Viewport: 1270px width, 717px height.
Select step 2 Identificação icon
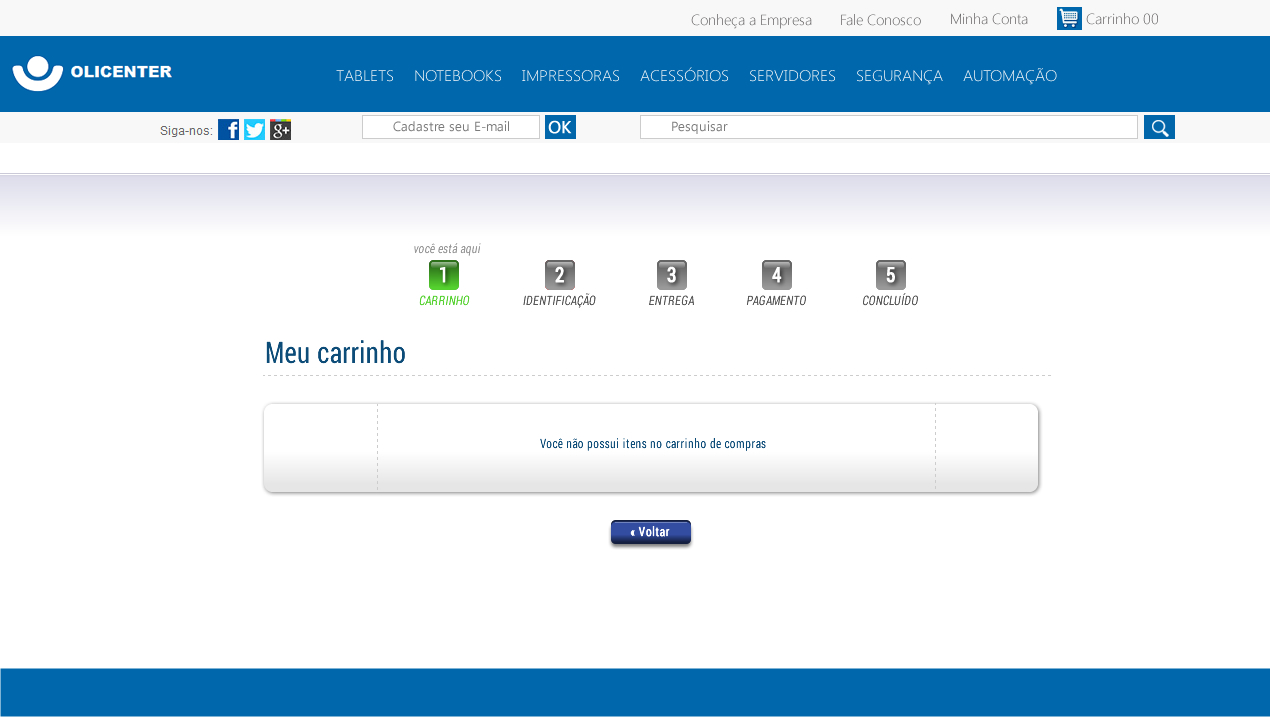[559, 275]
